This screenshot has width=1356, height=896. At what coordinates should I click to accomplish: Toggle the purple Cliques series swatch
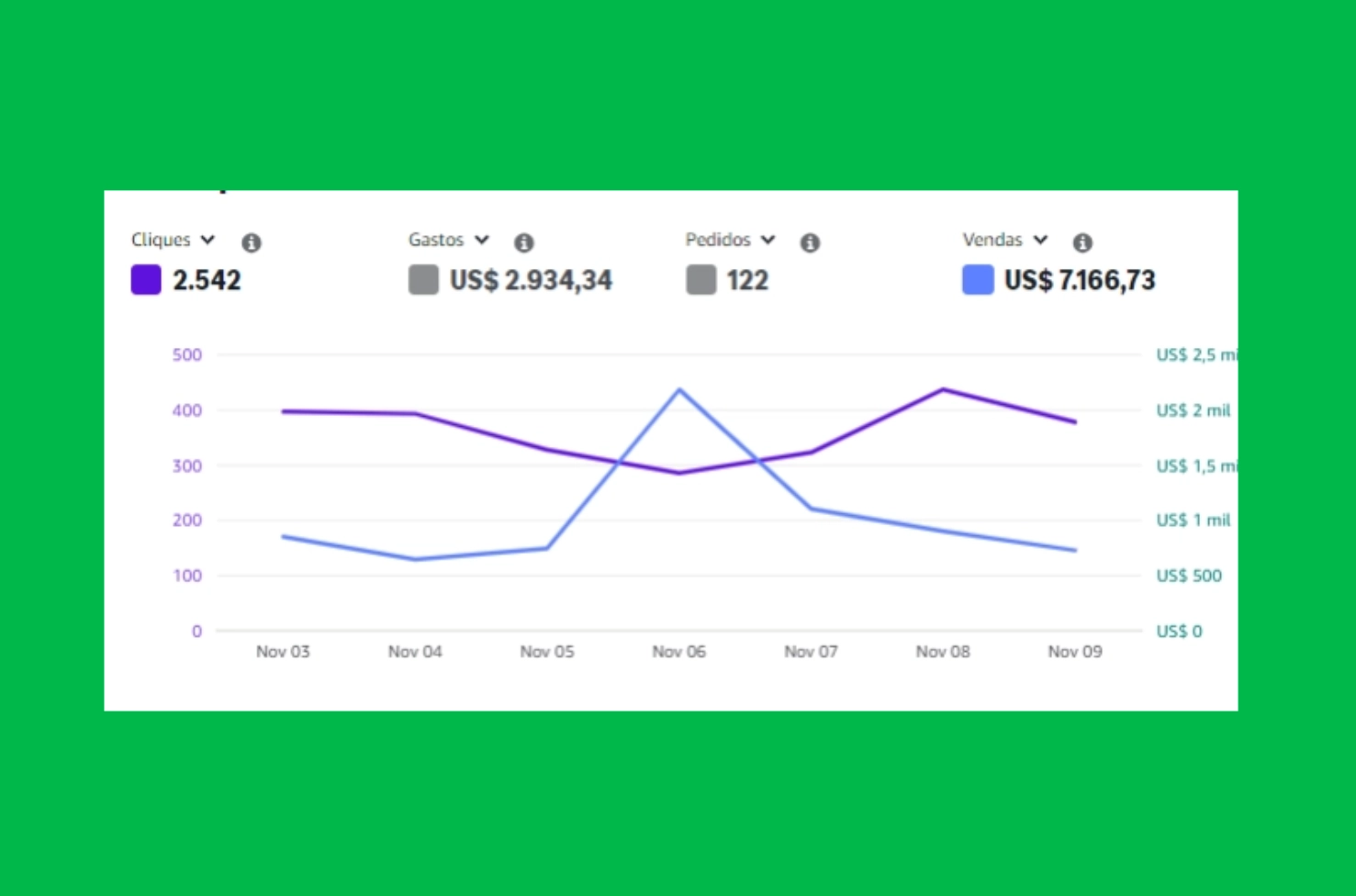(146, 280)
